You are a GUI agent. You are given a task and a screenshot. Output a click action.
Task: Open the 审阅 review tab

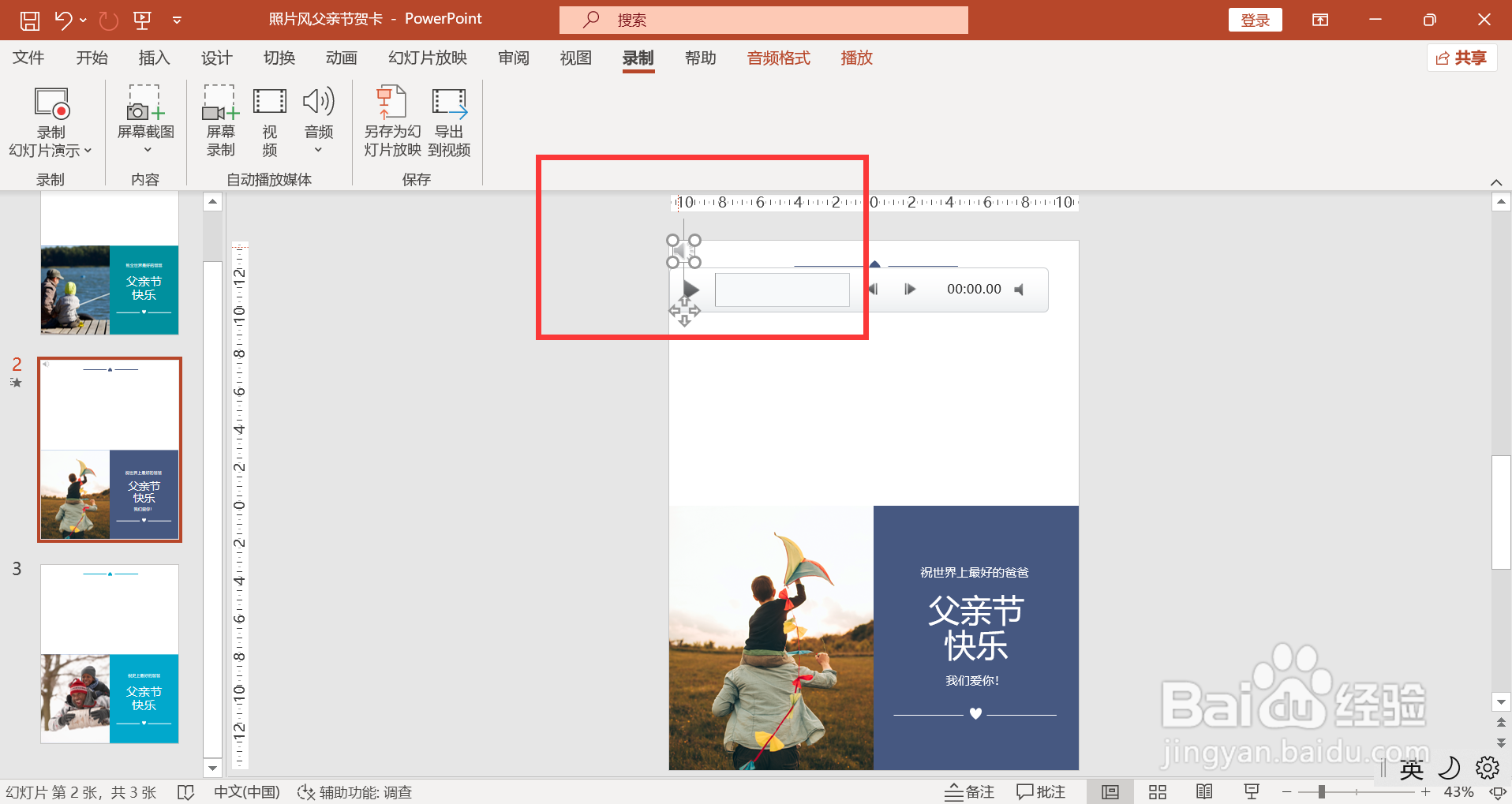[x=514, y=58]
